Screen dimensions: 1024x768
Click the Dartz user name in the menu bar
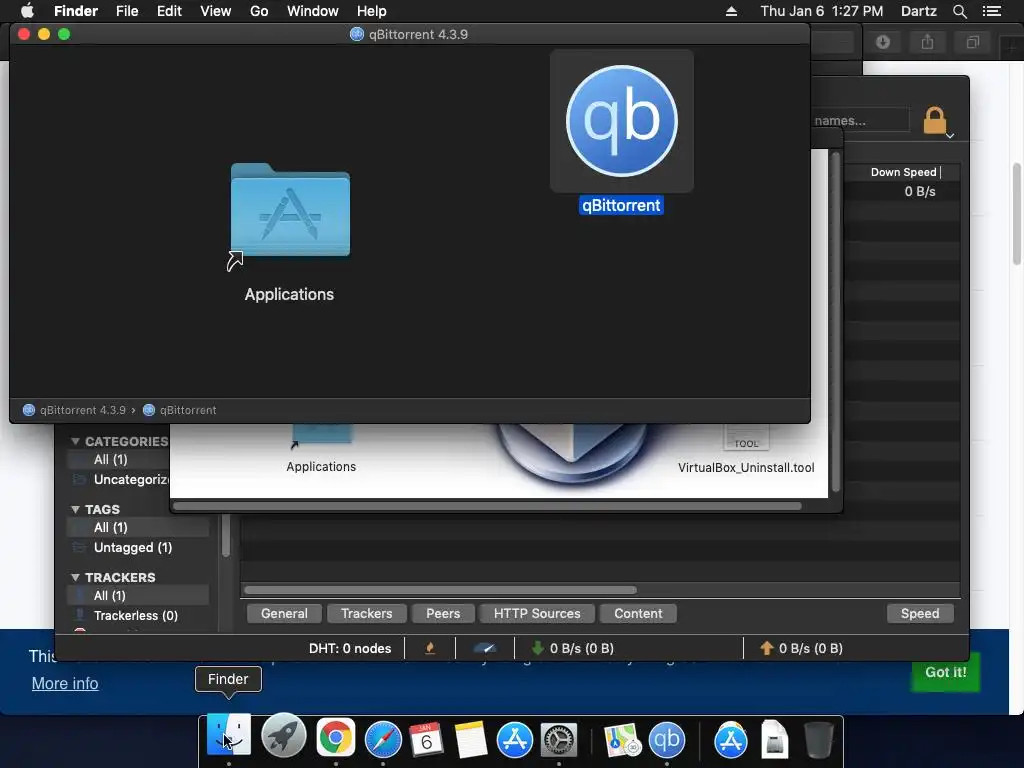pyautogui.click(x=919, y=11)
